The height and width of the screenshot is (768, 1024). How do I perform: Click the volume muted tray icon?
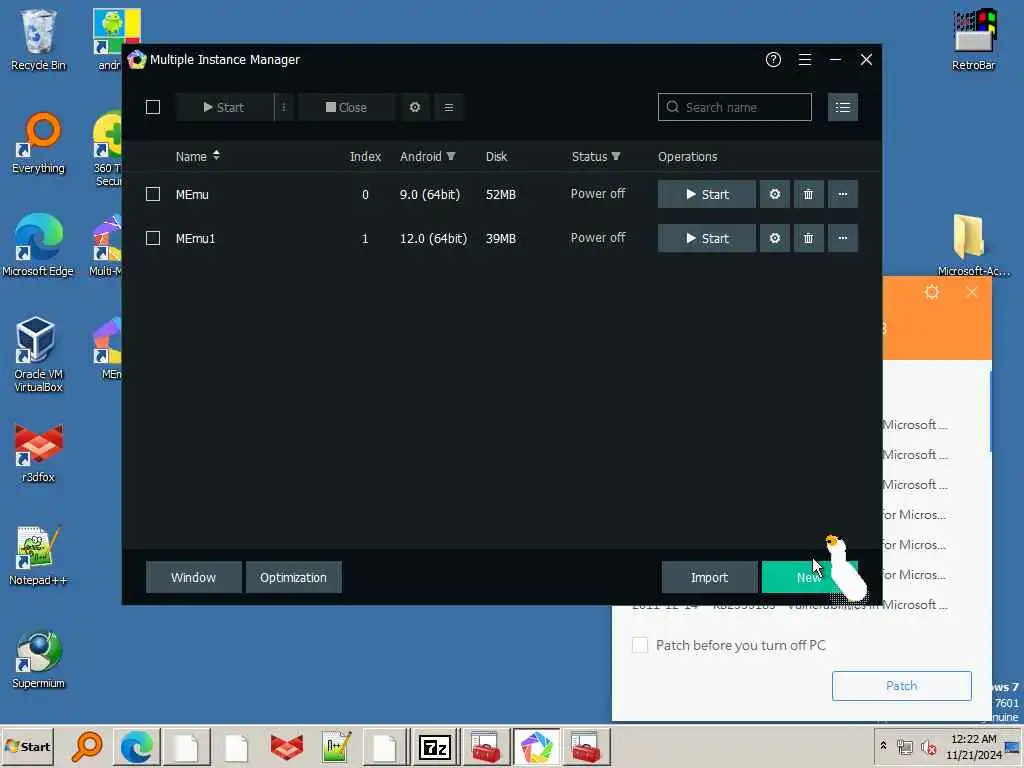coord(928,746)
